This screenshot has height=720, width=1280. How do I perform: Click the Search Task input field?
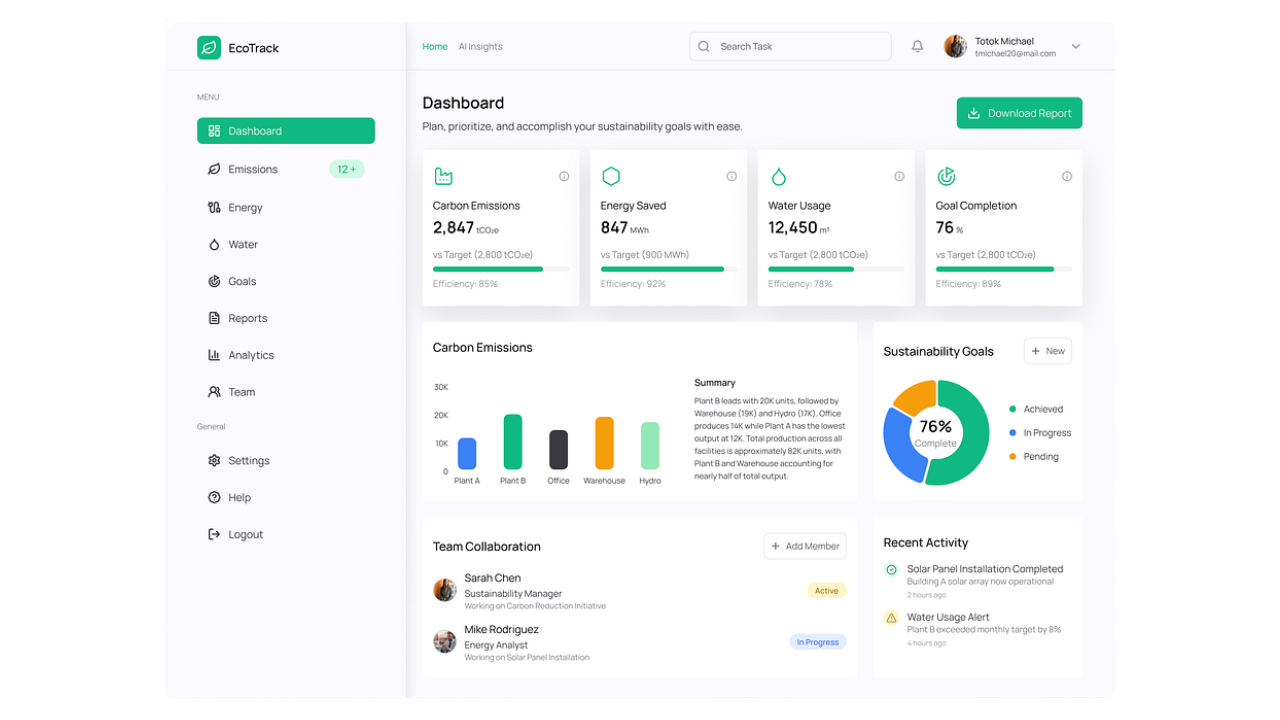790,46
